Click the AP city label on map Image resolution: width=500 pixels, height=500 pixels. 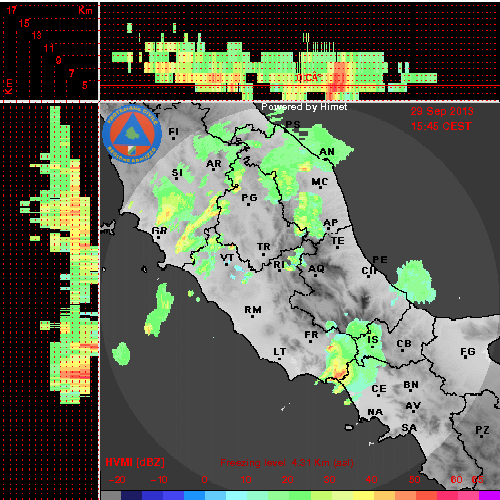coord(331,223)
